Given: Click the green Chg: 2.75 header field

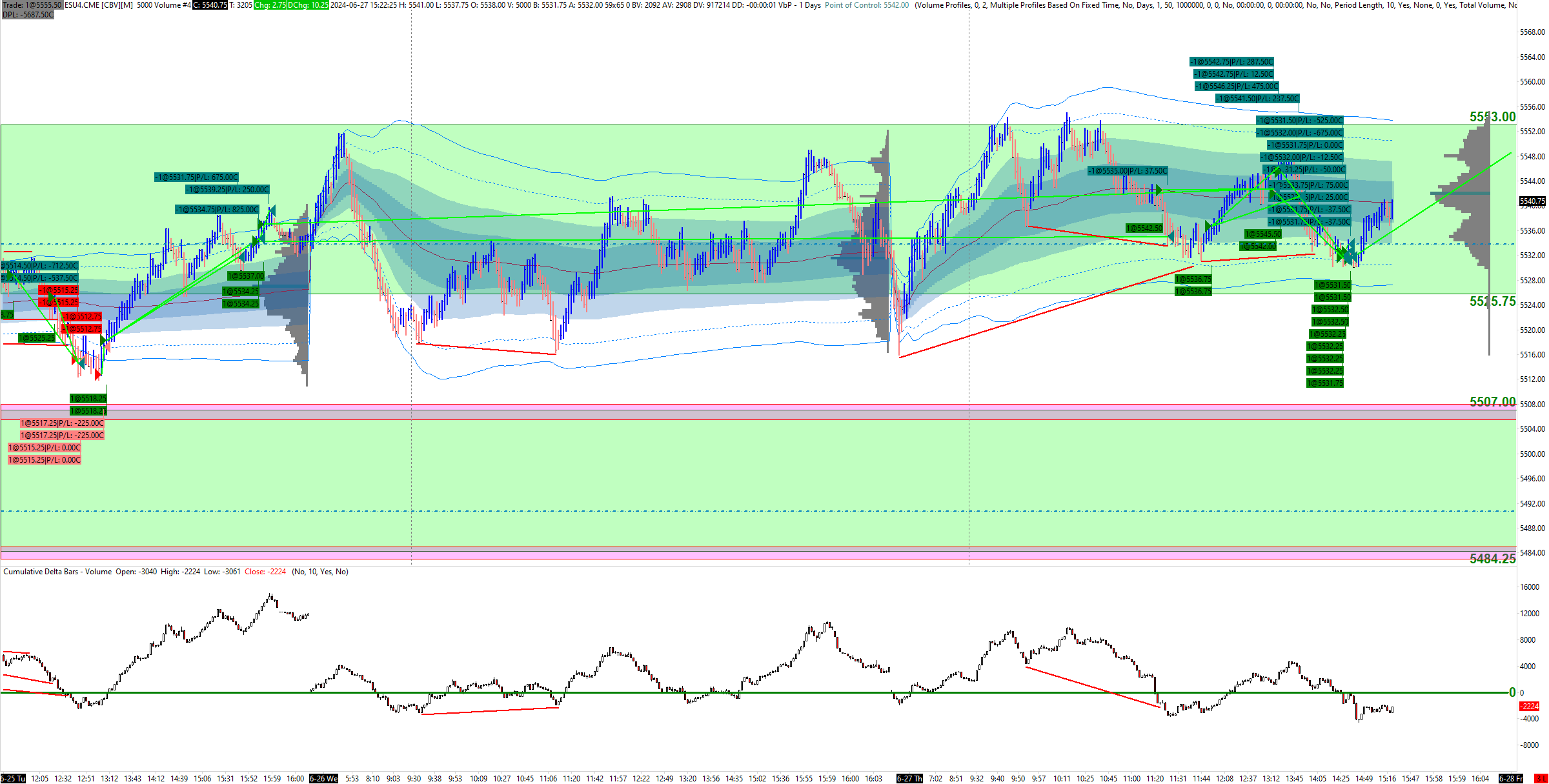Looking at the screenshot, I should pyautogui.click(x=270, y=5).
